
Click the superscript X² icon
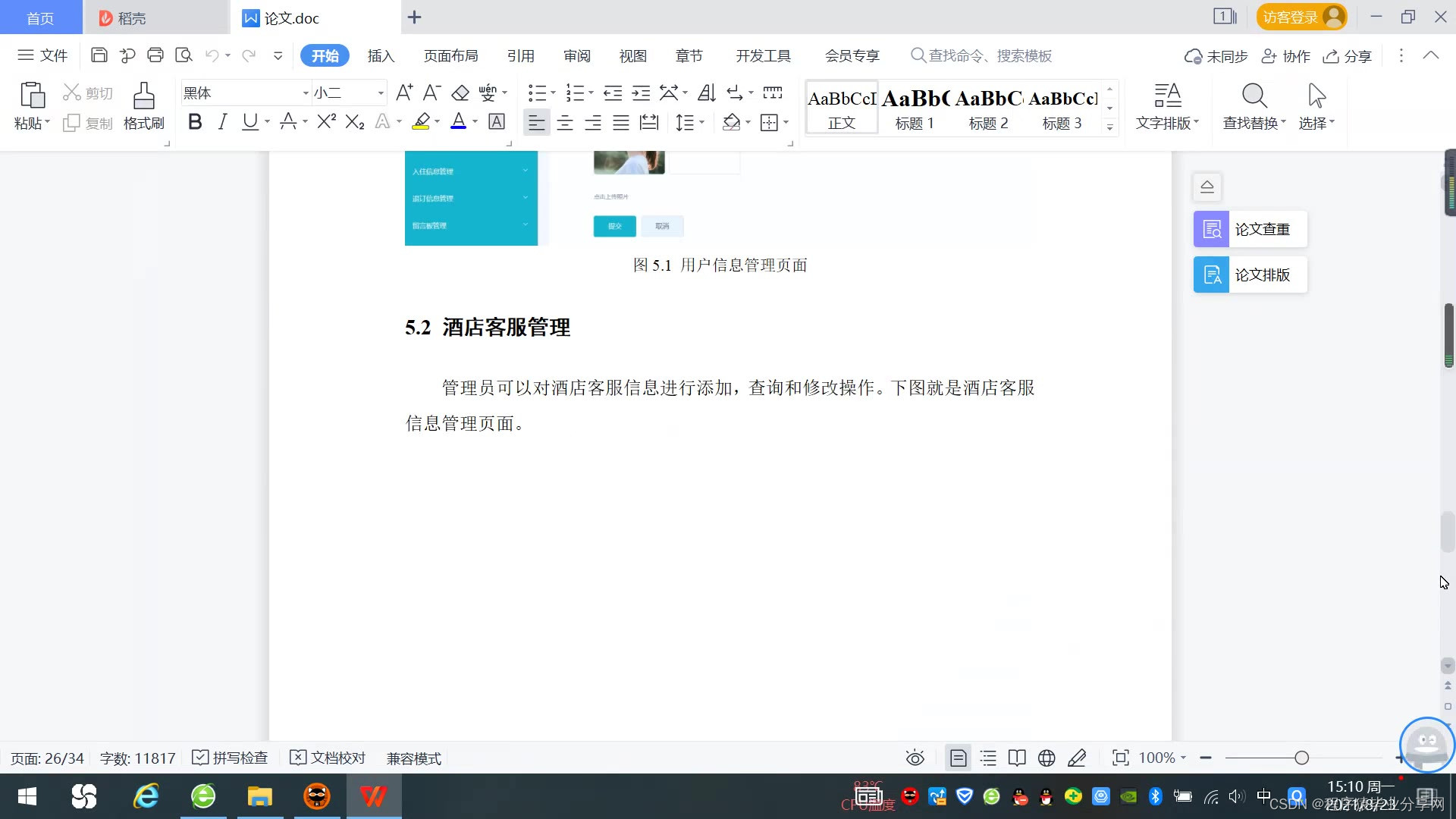[326, 122]
